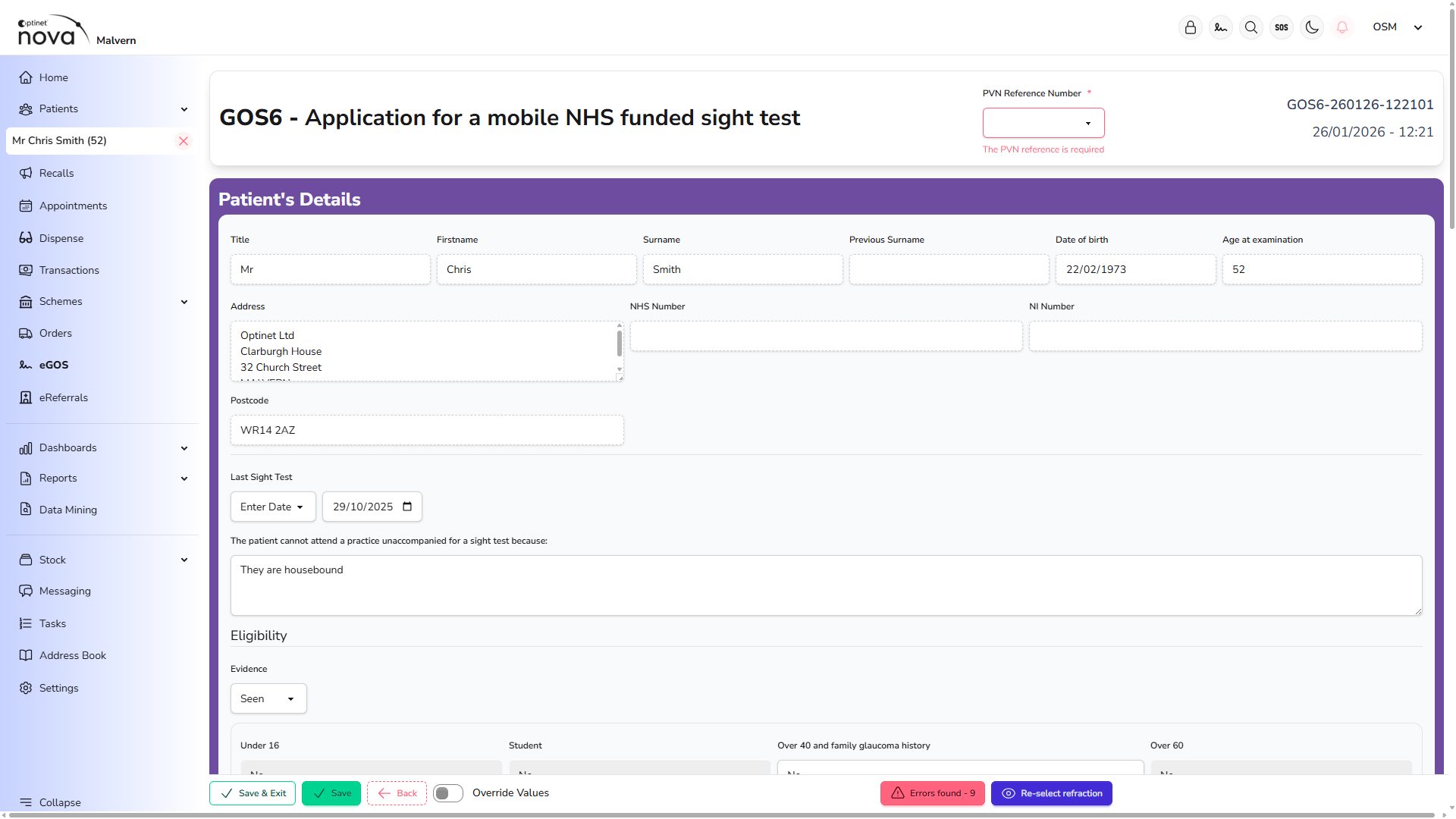
Task: Open the notifications bell icon
Action: 1342,27
